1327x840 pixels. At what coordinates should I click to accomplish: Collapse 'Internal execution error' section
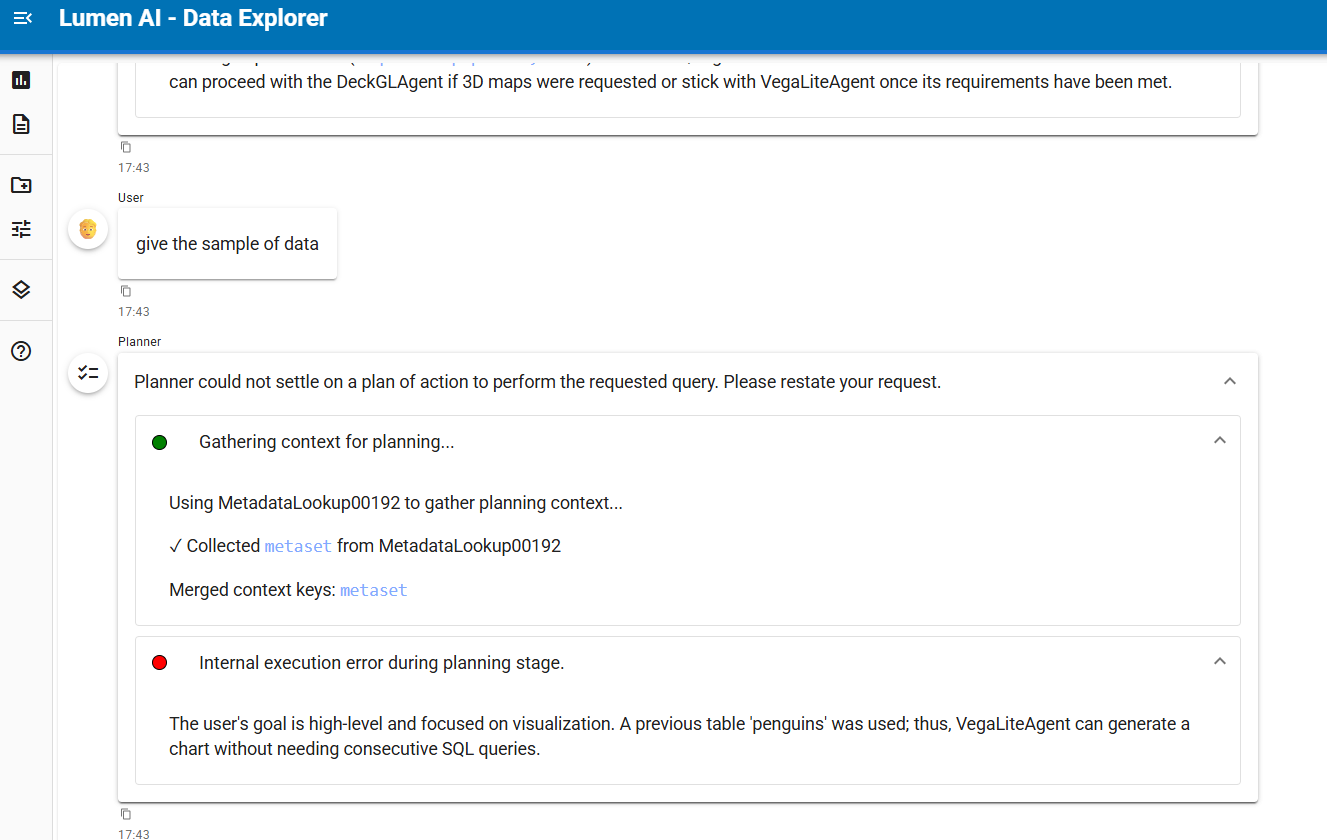[1219, 661]
